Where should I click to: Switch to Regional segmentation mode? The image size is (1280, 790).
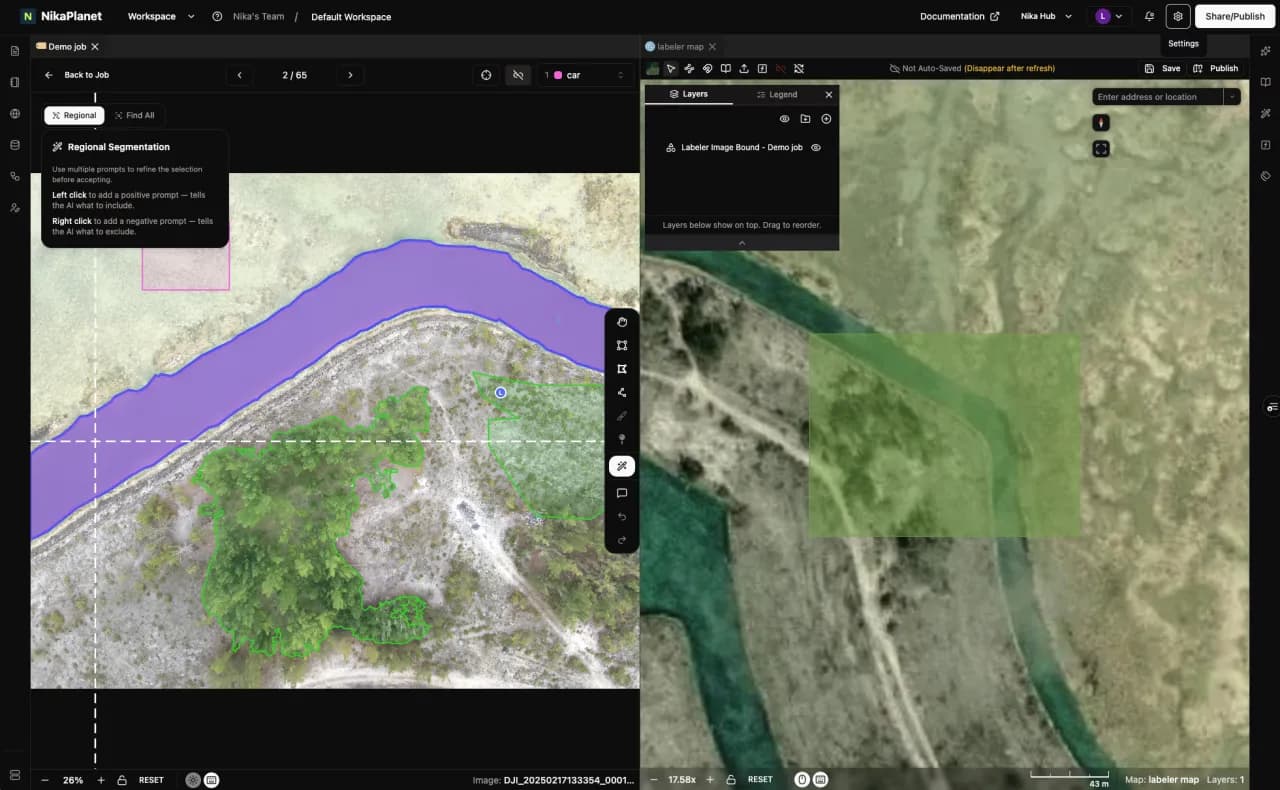point(74,115)
